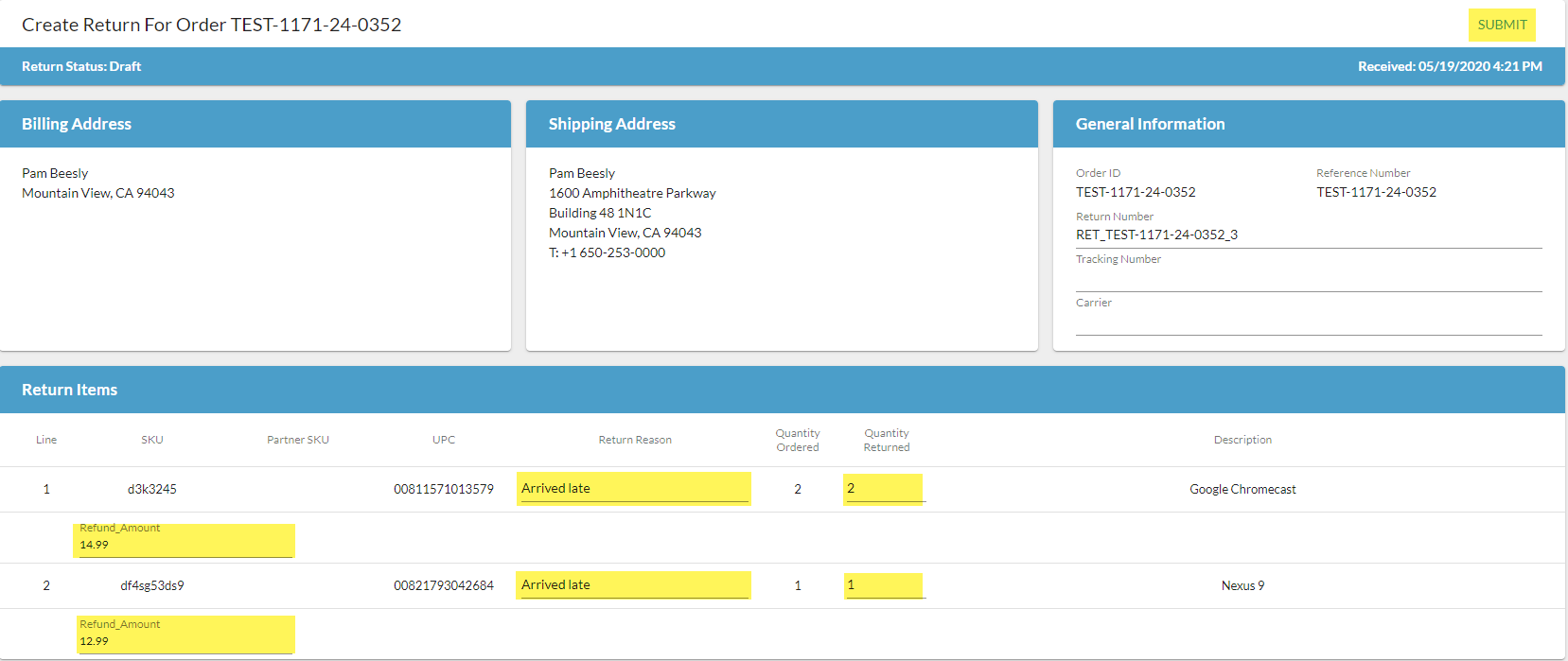Edit the Return Number field

coord(1308,235)
